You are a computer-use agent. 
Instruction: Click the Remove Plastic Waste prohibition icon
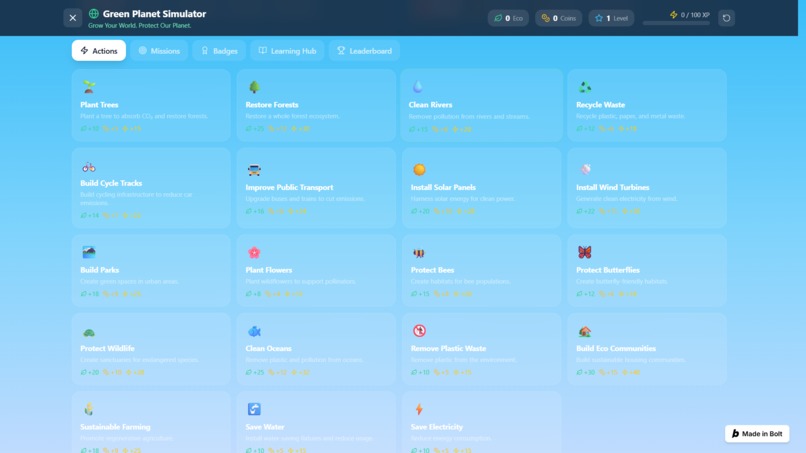click(419, 331)
